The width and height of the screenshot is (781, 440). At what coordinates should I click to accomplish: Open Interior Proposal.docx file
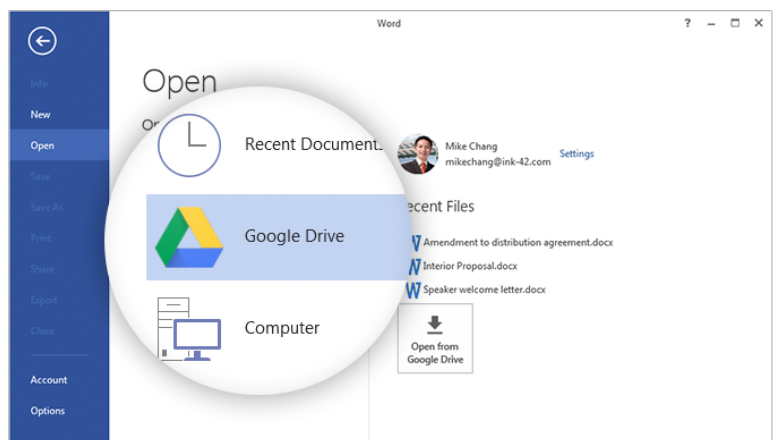[x=470, y=266]
